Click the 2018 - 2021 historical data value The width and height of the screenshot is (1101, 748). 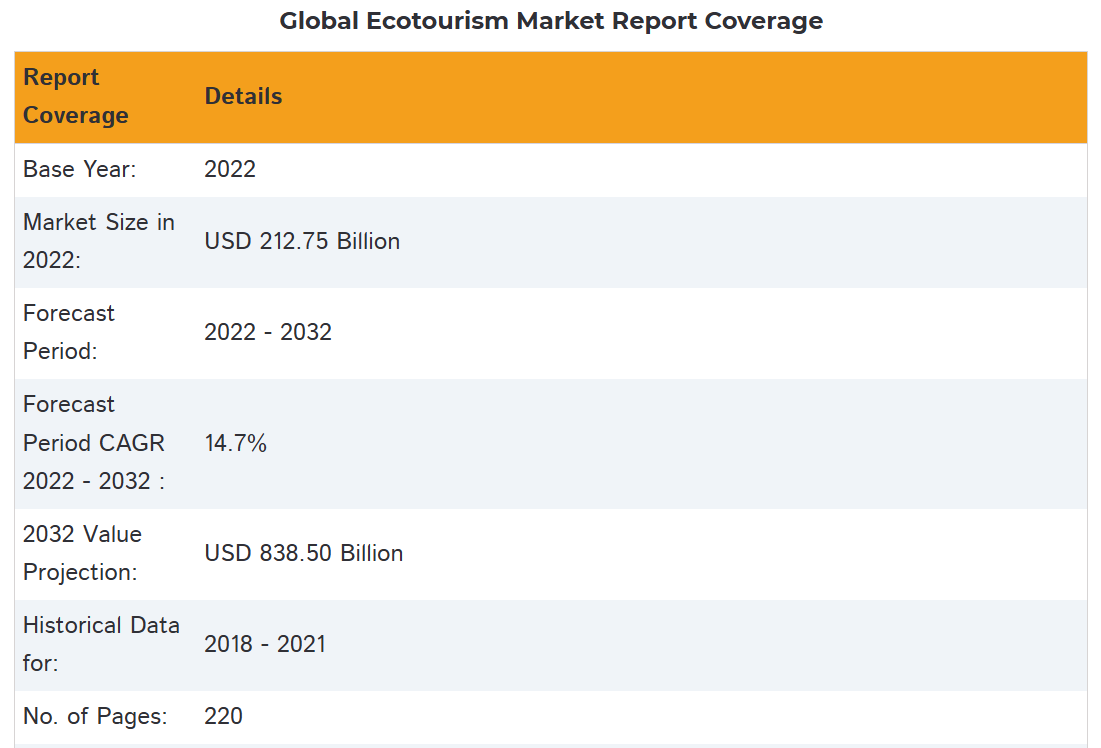point(265,645)
